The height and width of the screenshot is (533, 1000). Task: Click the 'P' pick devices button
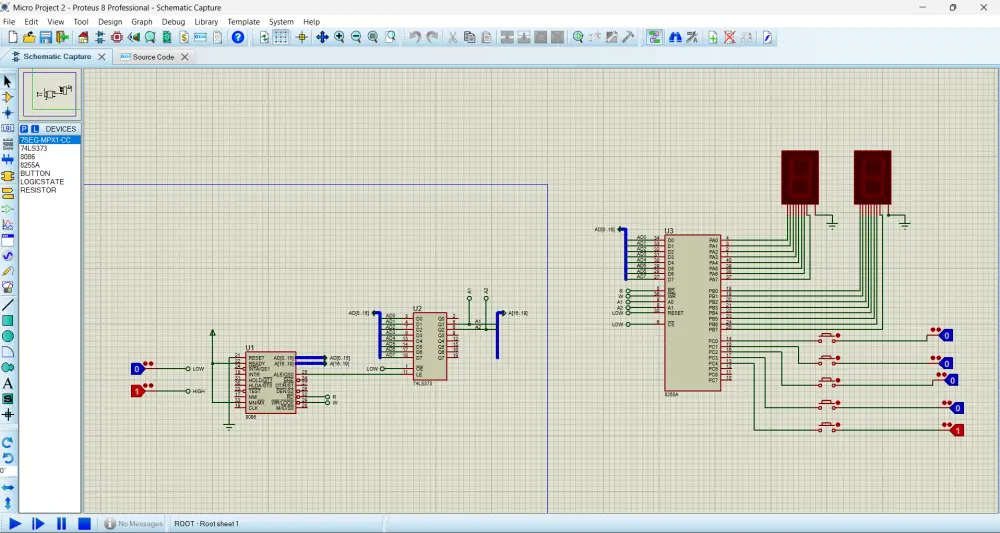24,129
